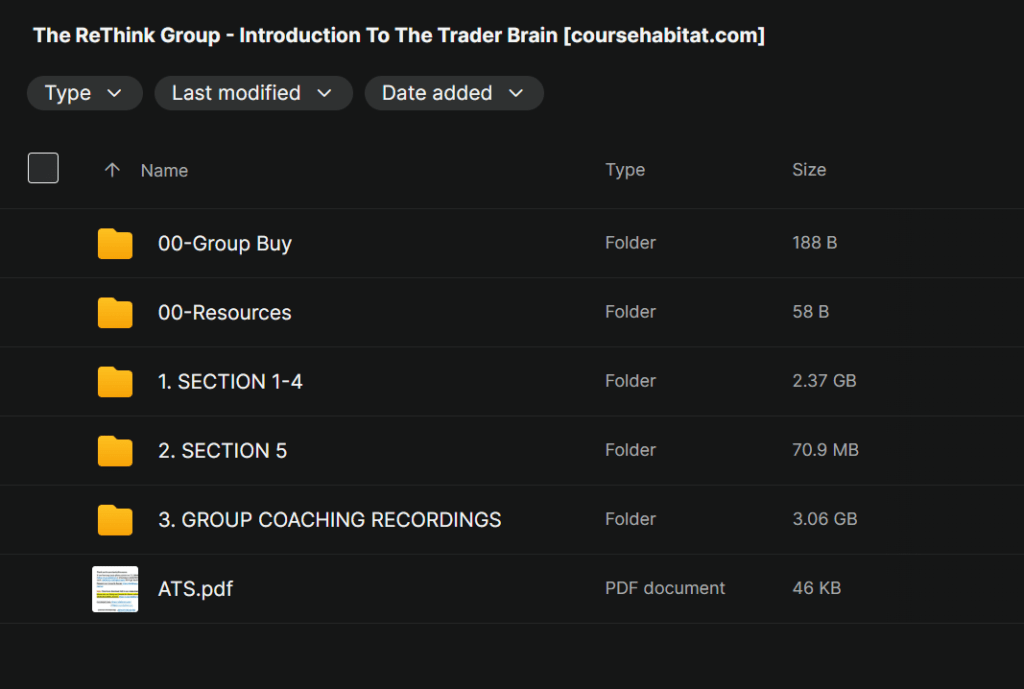Click the 2. SECTION 5 folder icon
The width and height of the screenshot is (1024, 689).
pos(115,451)
